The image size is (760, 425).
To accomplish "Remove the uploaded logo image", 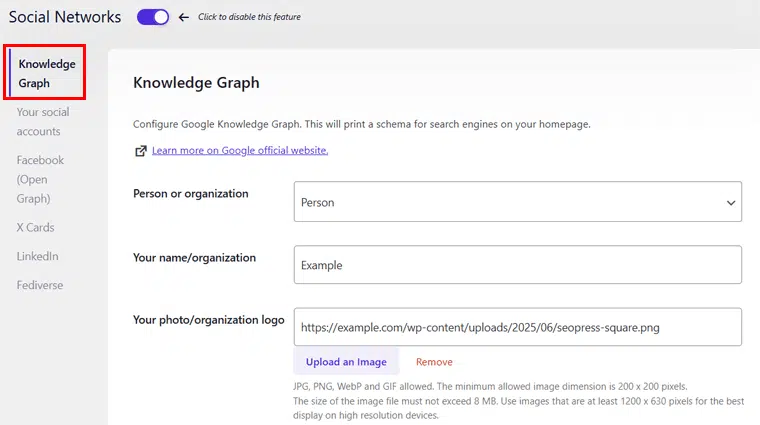I will click(434, 362).
